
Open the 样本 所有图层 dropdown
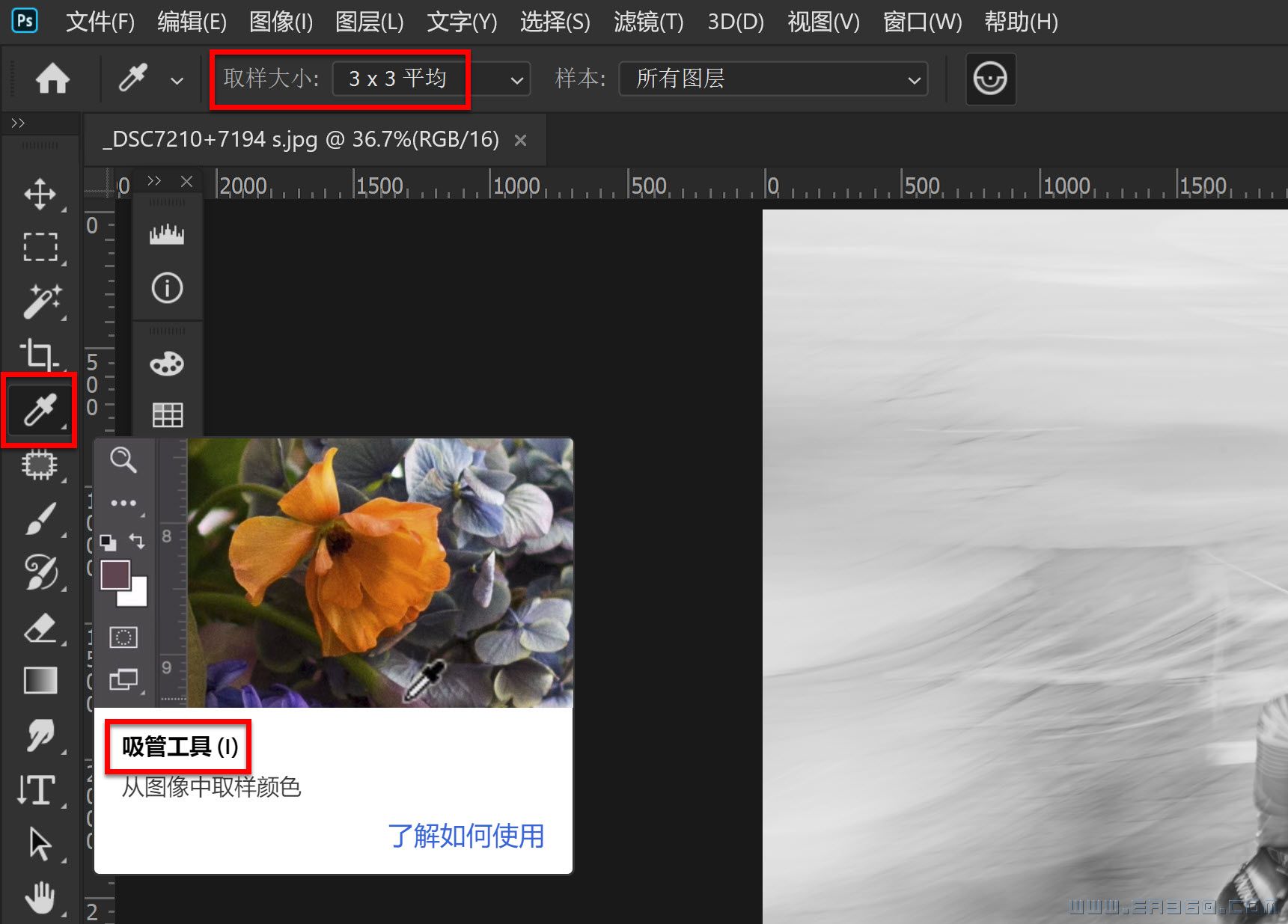tap(773, 79)
